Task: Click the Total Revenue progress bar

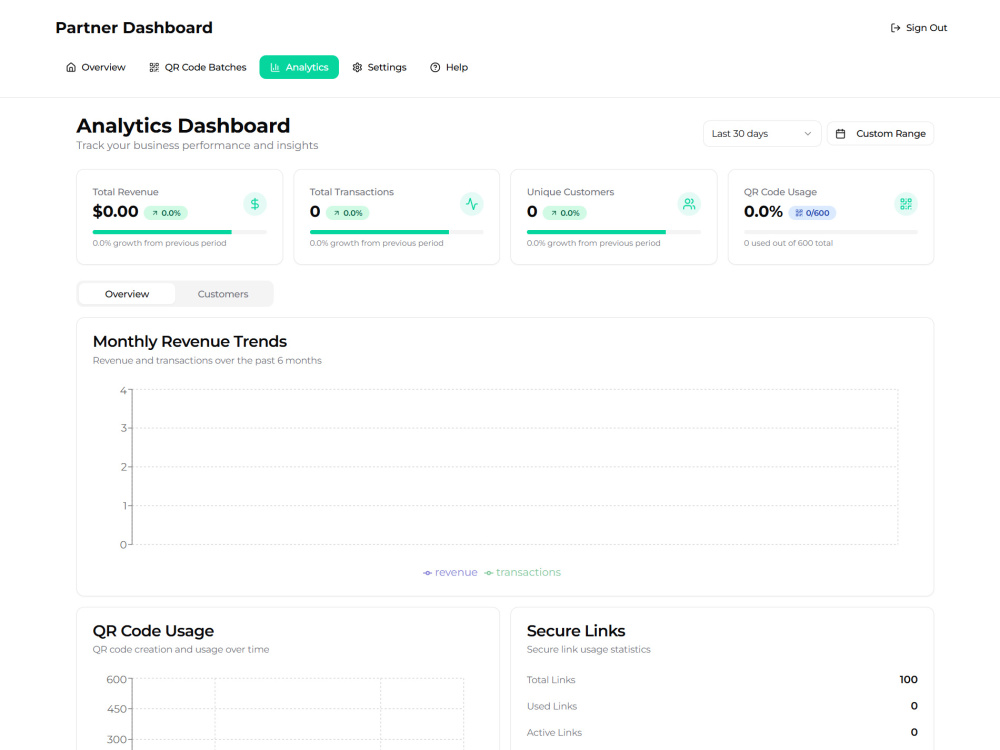Action: (179, 232)
